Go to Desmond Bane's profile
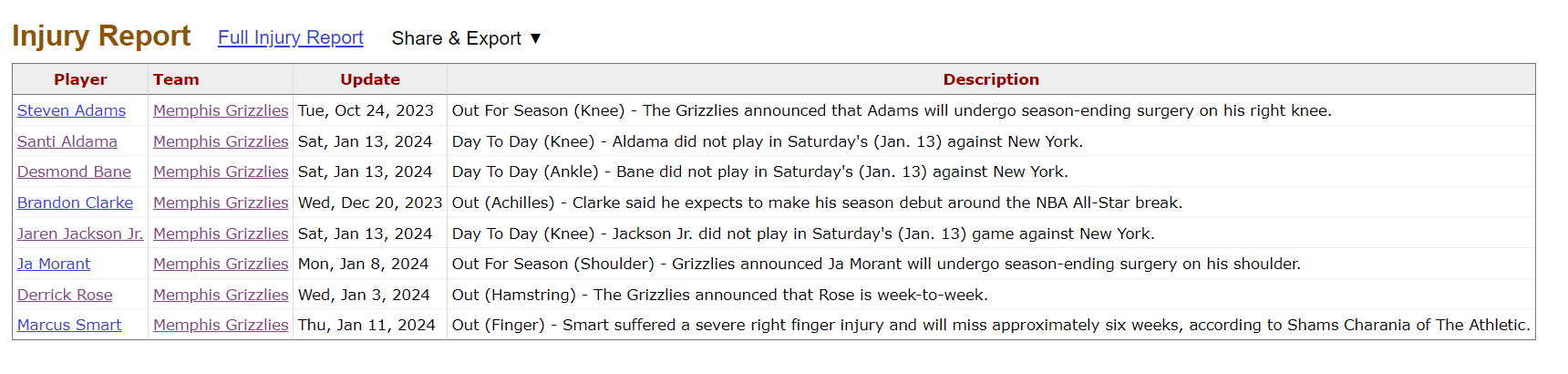Viewport: 1568px width, 374px height. [74, 171]
